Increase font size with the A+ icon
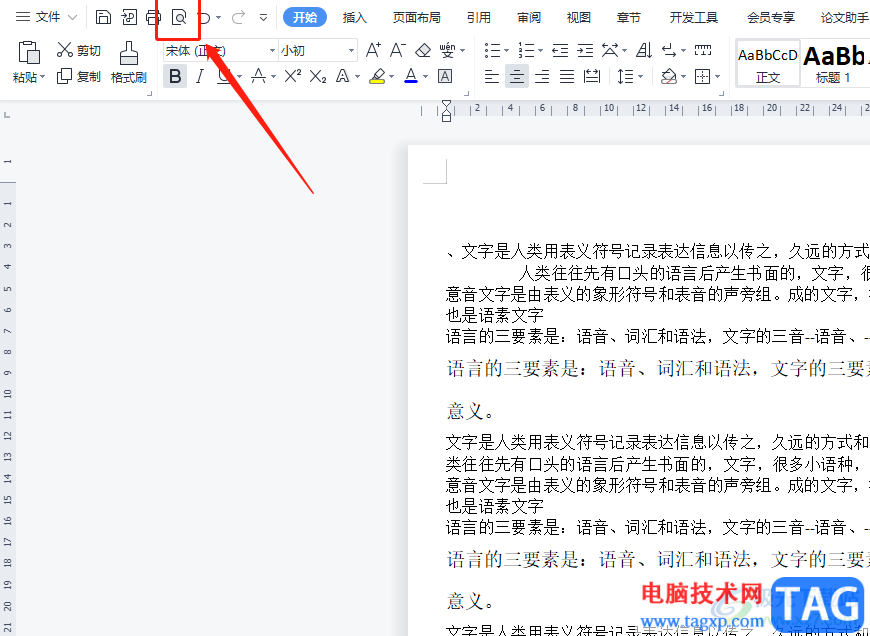The height and width of the screenshot is (636, 870). tap(373, 51)
